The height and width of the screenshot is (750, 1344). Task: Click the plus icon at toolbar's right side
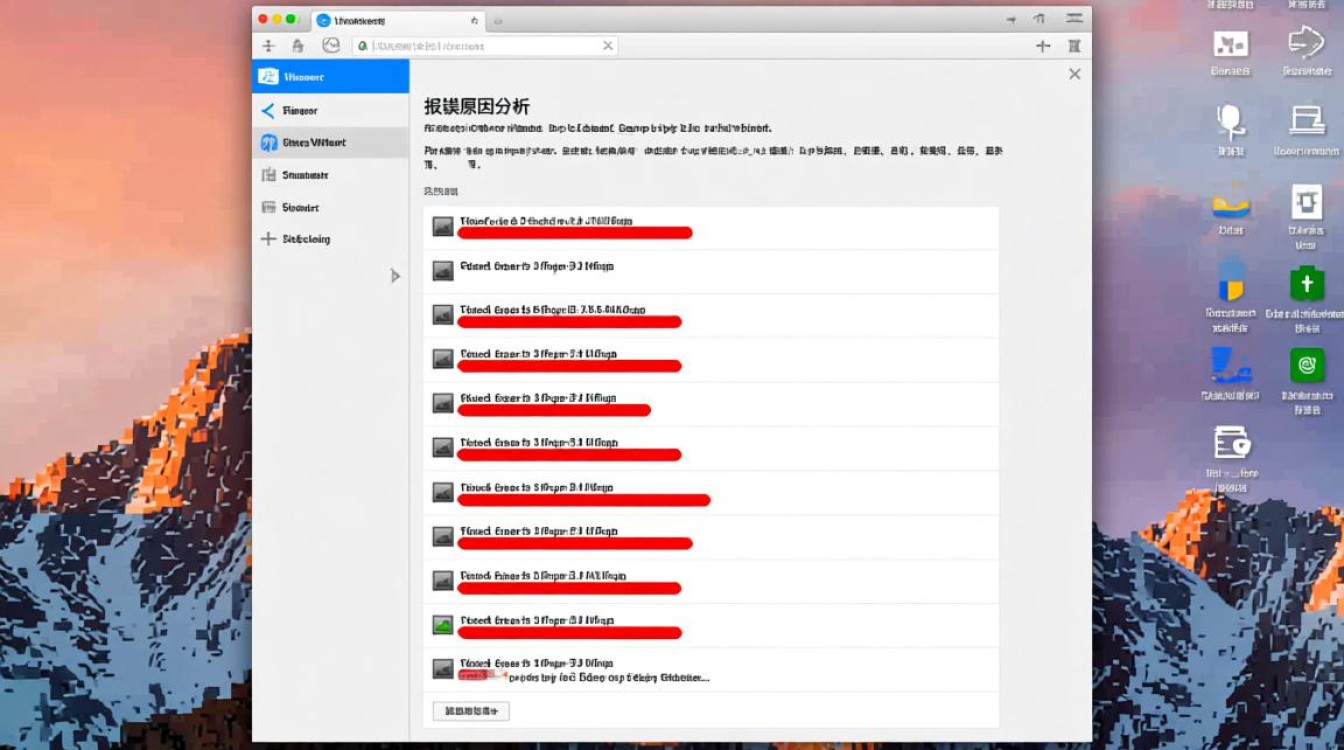[x=1043, y=46]
